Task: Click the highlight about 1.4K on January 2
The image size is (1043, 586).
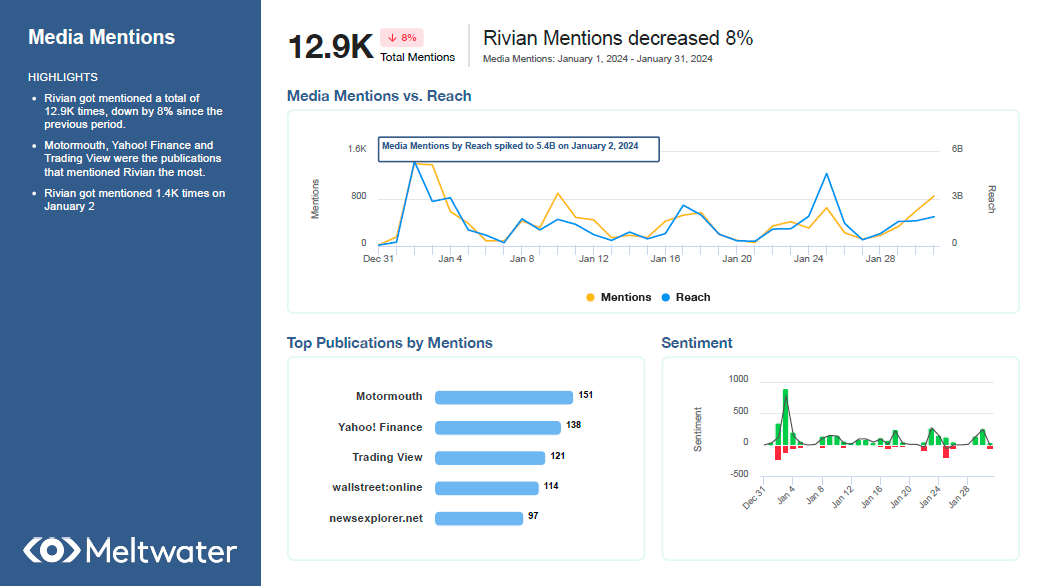Action: pyautogui.click(x=134, y=200)
